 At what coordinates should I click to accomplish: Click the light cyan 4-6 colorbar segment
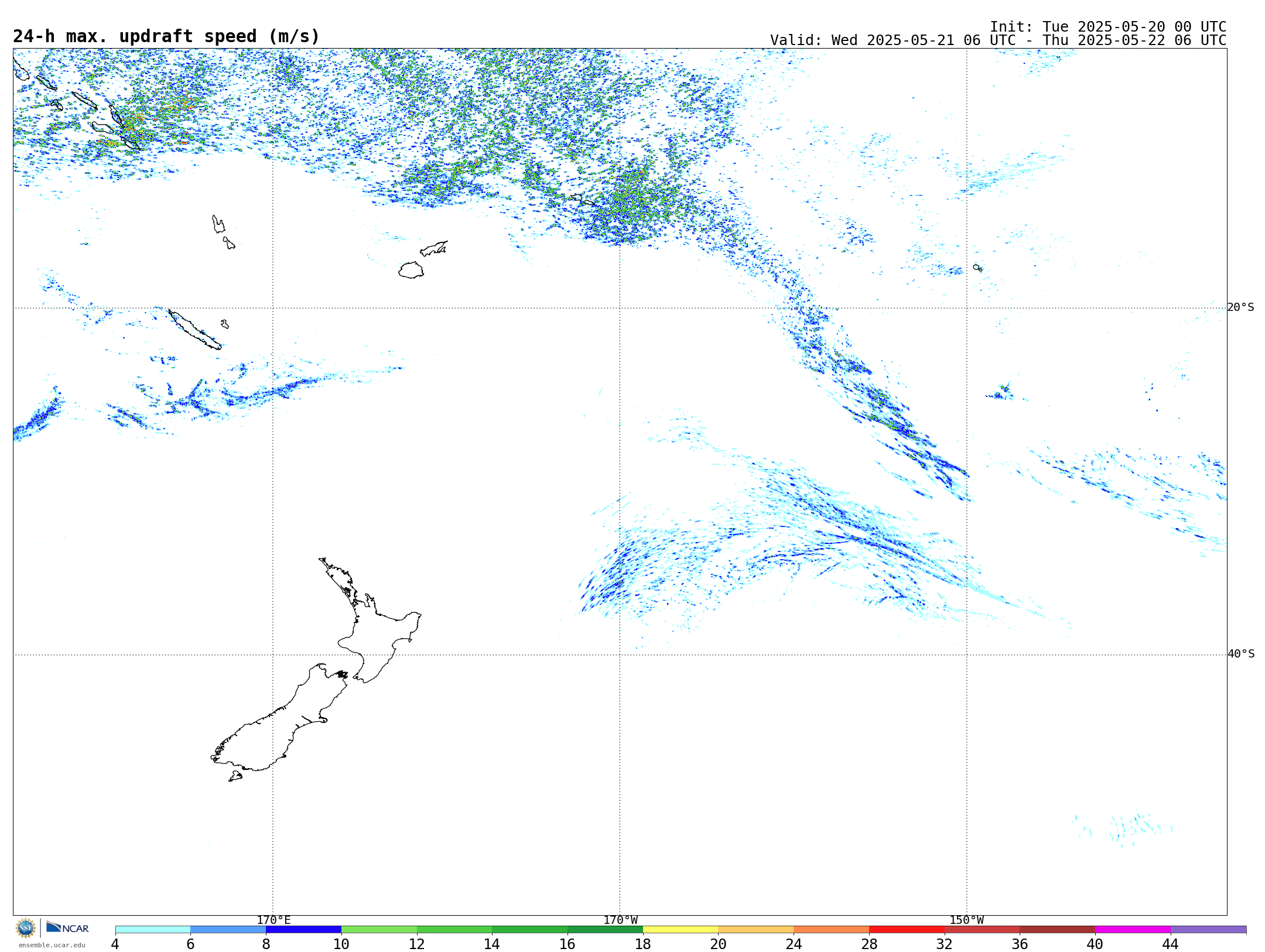point(153,930)
